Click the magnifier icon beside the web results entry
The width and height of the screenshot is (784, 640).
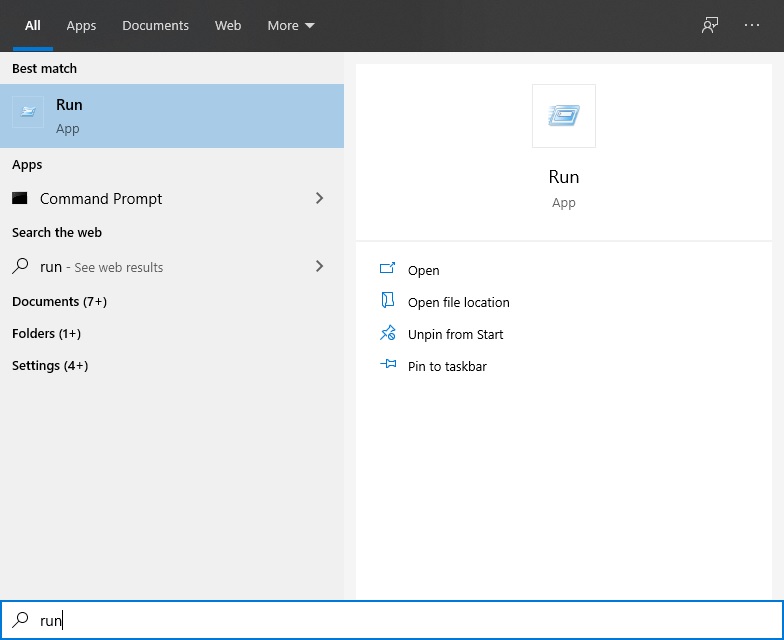coord(20,267)
